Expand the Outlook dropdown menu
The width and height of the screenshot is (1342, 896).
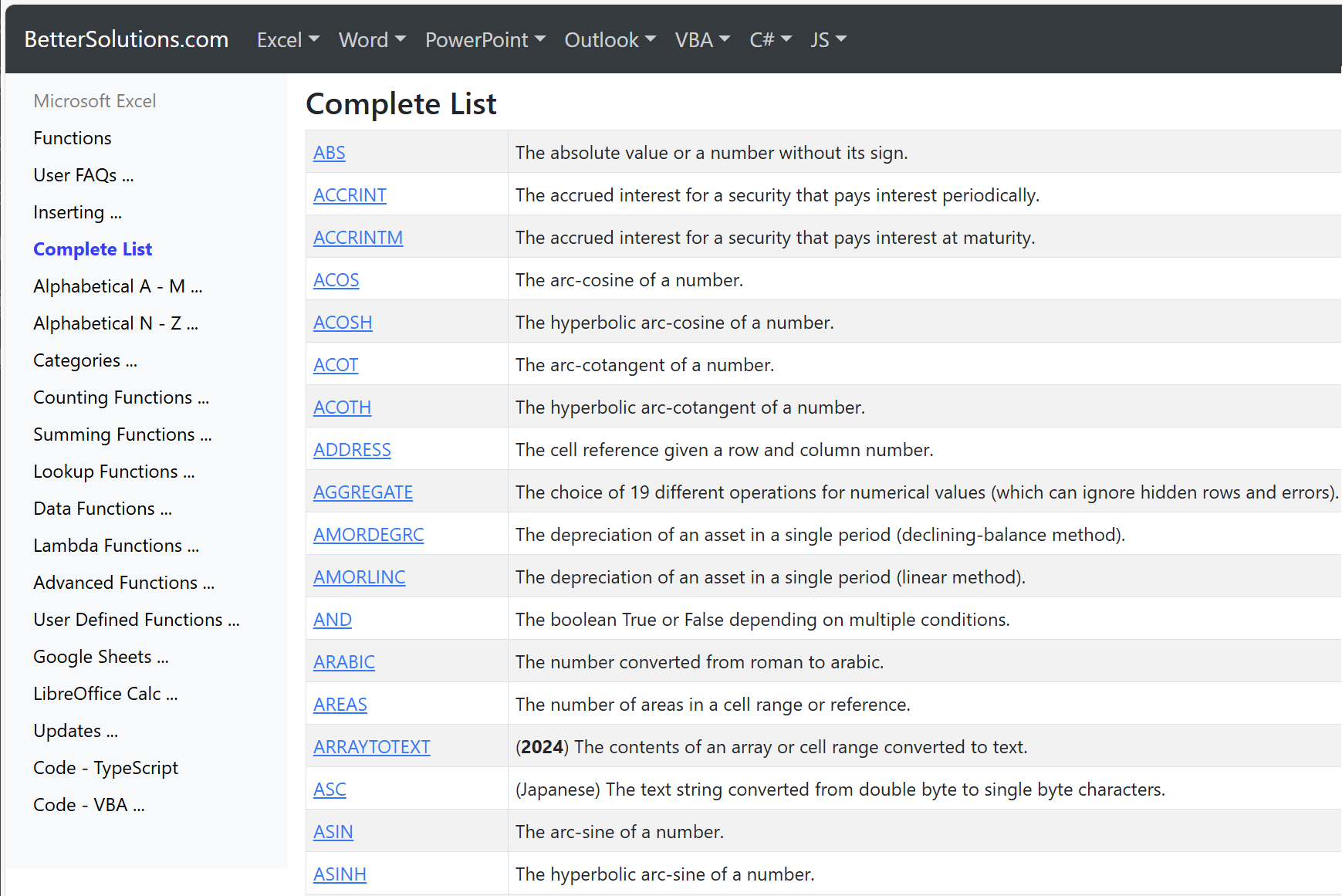(x=610, y=40)
